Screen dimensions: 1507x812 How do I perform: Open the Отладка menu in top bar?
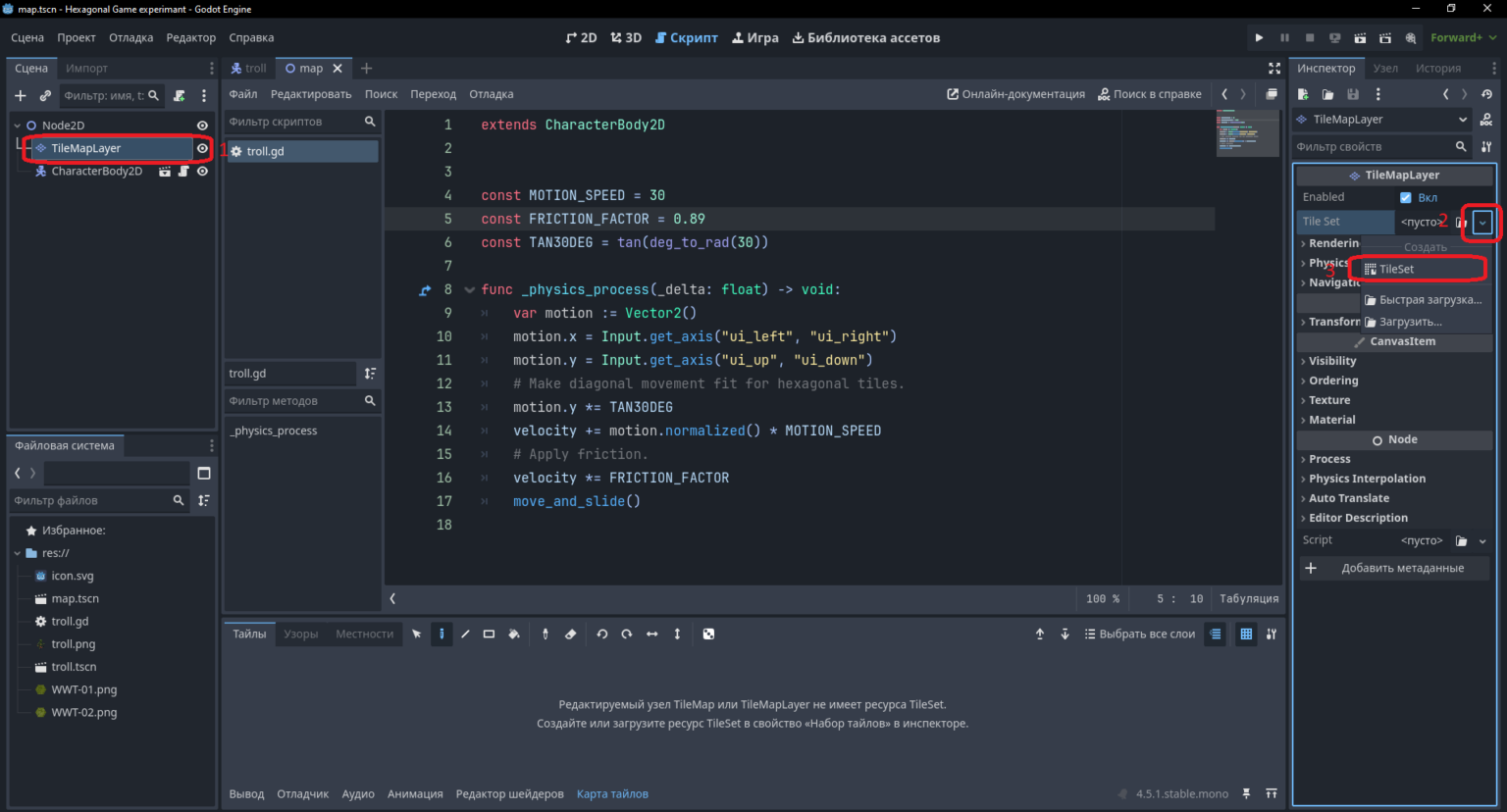[x=130, y=38]
